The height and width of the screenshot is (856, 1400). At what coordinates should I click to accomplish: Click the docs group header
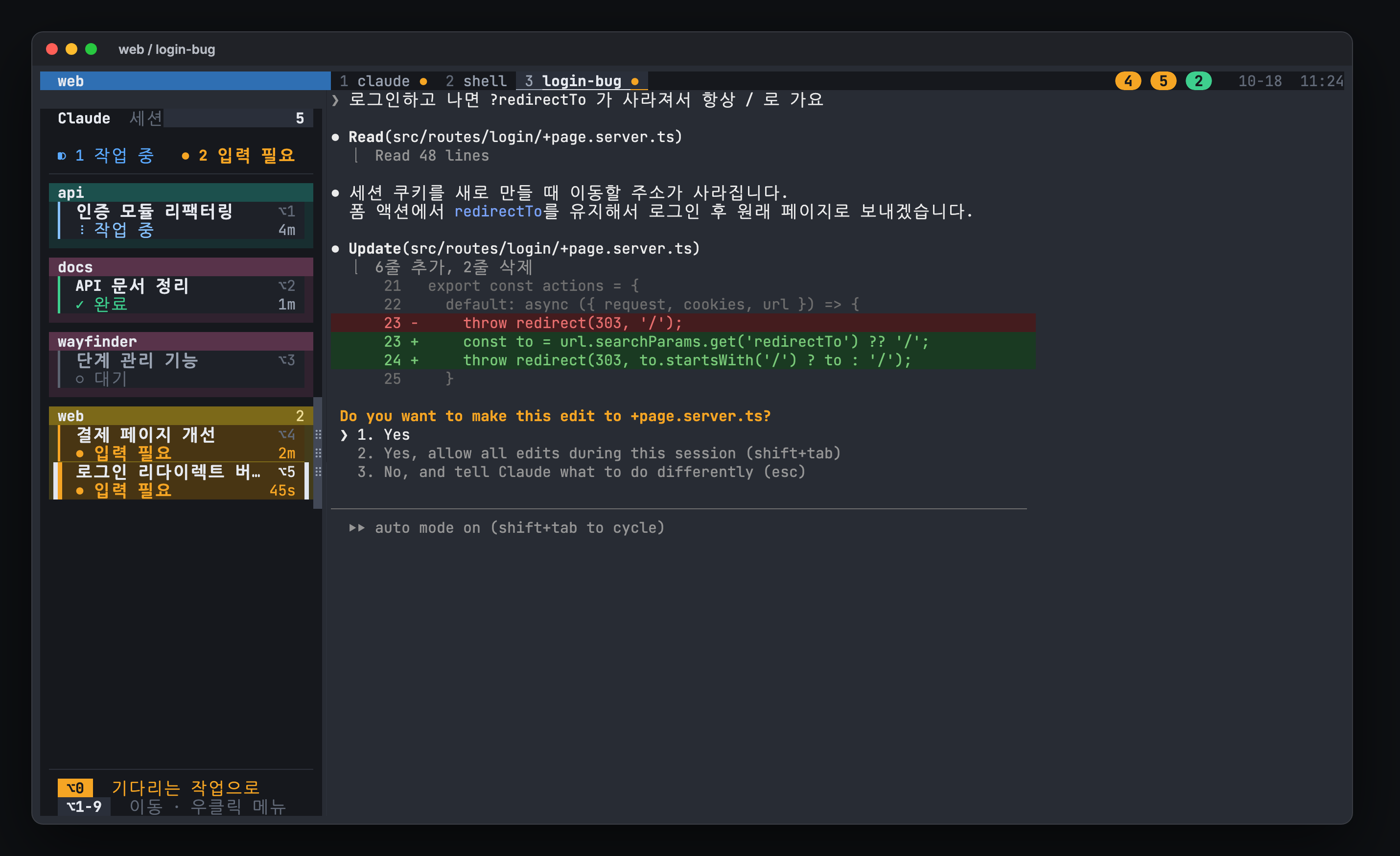[x=181, y=267]
